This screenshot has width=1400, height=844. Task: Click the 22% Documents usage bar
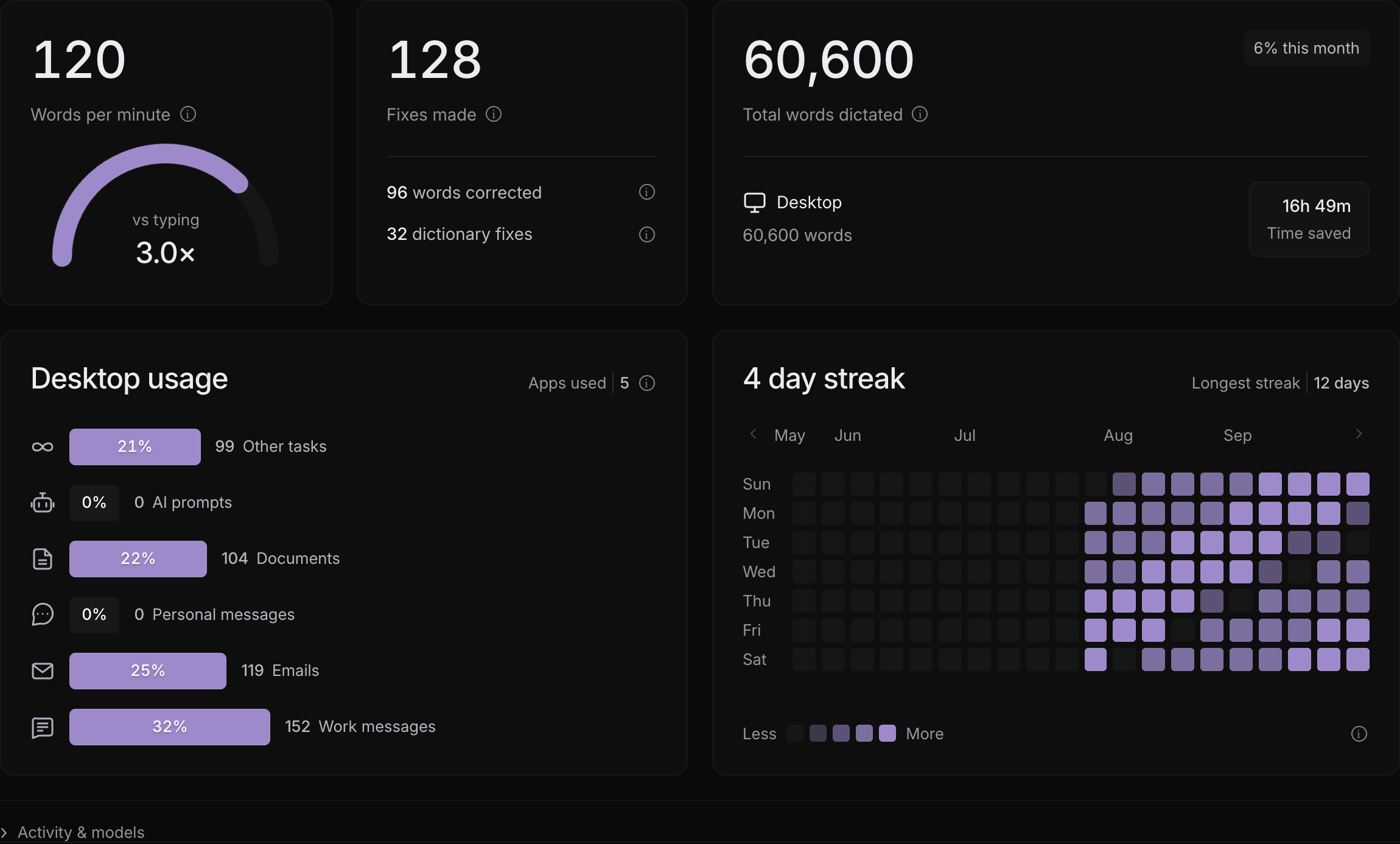click(x=138, y=559)
